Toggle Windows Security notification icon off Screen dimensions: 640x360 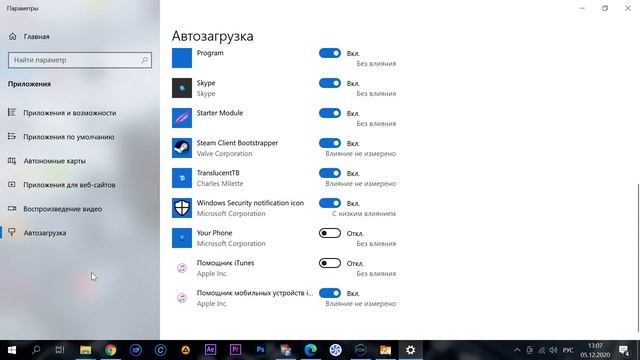pyautogui.click(x=330, y=203)
